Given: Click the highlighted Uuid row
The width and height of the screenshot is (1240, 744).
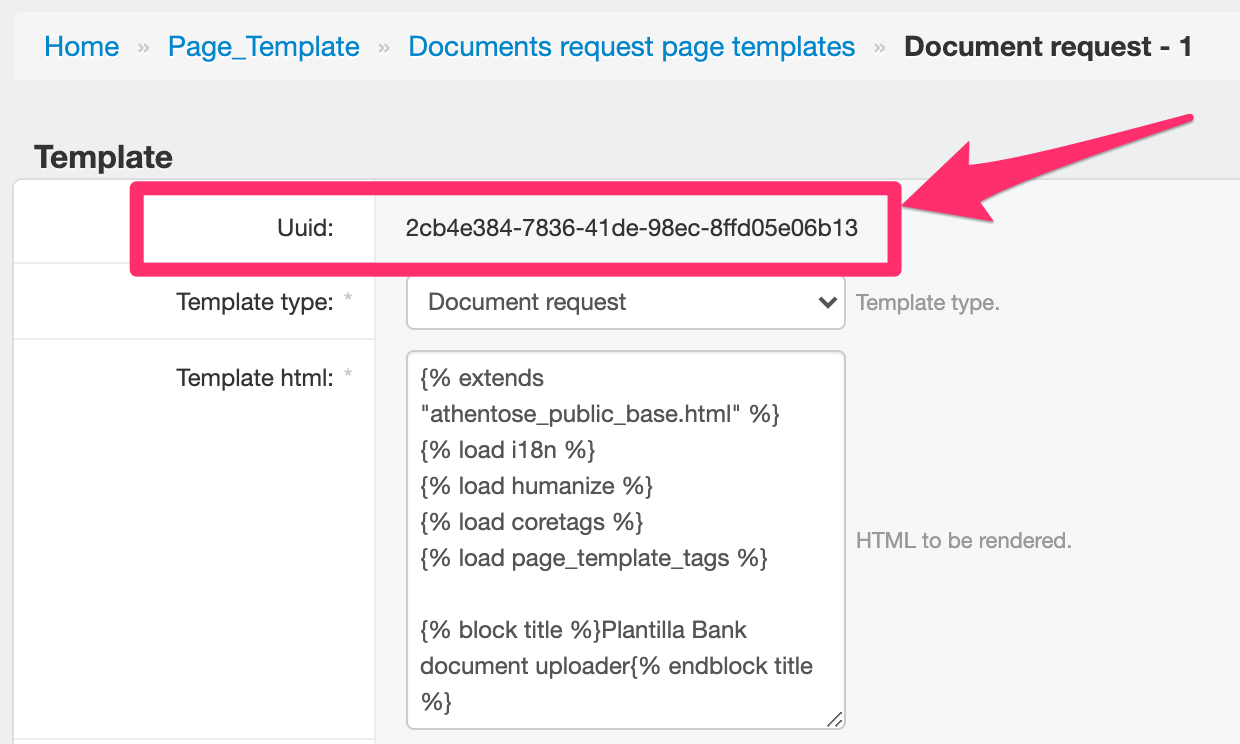Looking at the screenshot, I should [516, 227].
